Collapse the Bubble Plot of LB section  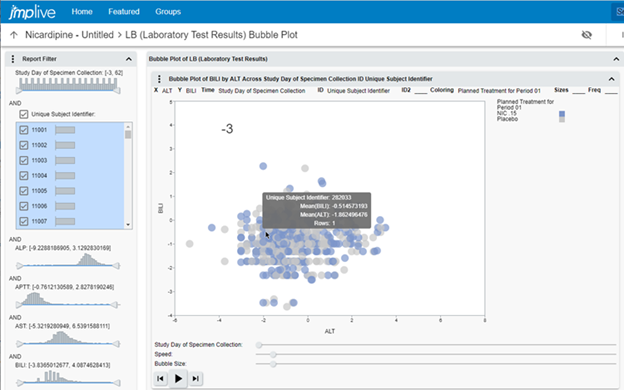pyautogui.click(x=616, y=59)
